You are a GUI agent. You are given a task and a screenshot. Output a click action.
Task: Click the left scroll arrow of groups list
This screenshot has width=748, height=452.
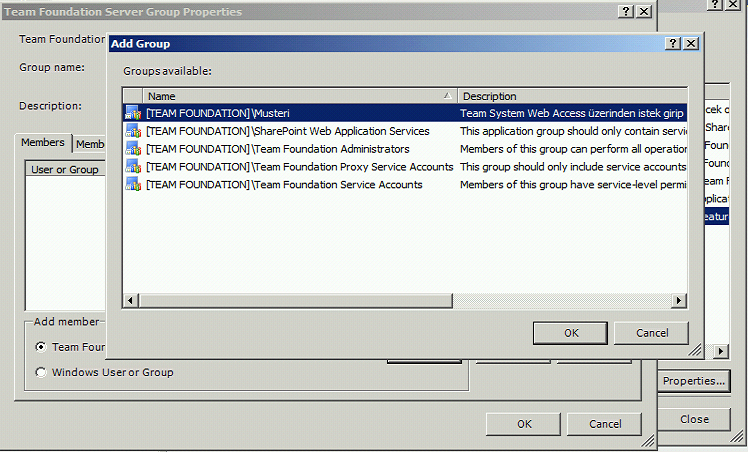(x=131, y=300)
